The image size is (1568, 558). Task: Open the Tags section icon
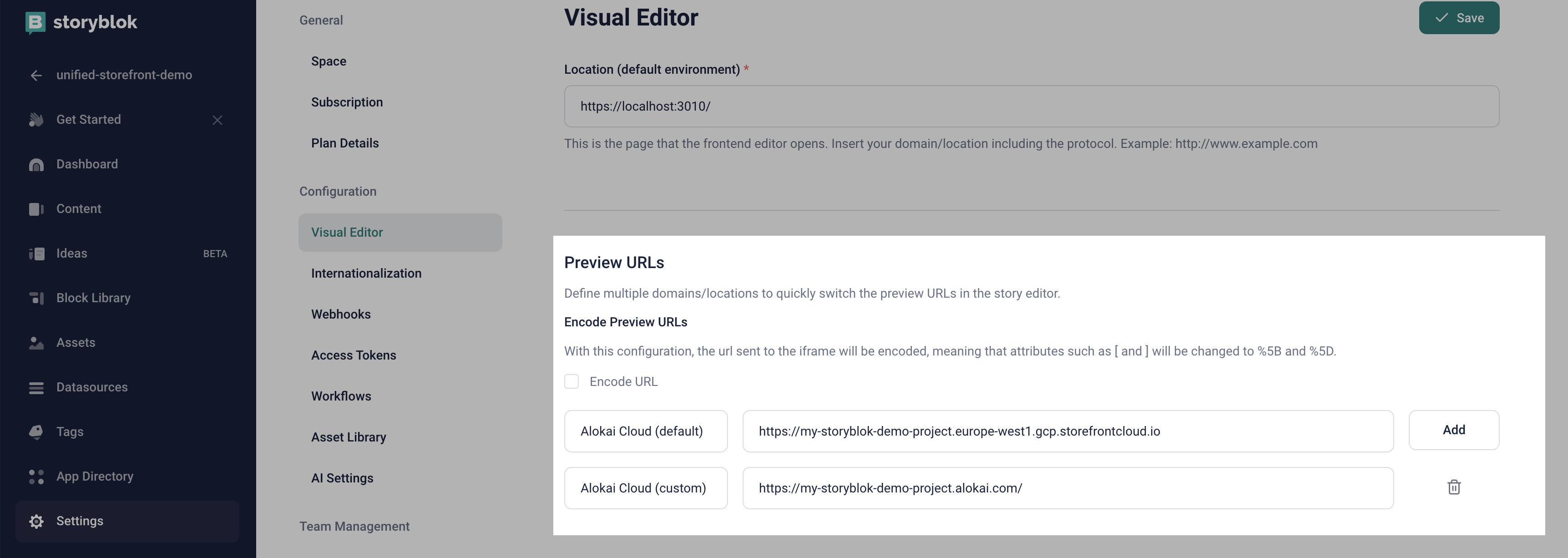coord(36,431)
